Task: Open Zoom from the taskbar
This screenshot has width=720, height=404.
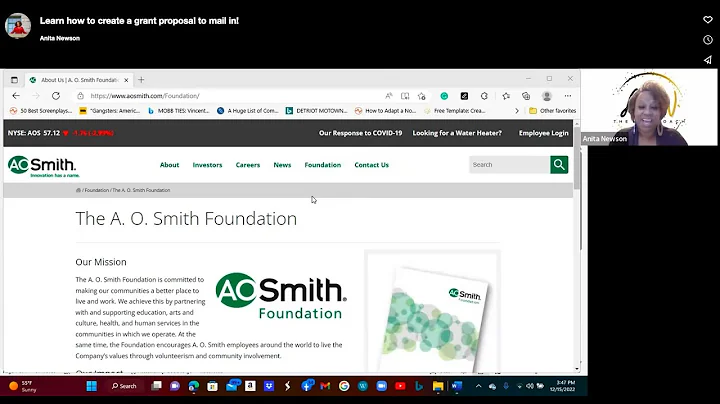Action: (382, 386)
